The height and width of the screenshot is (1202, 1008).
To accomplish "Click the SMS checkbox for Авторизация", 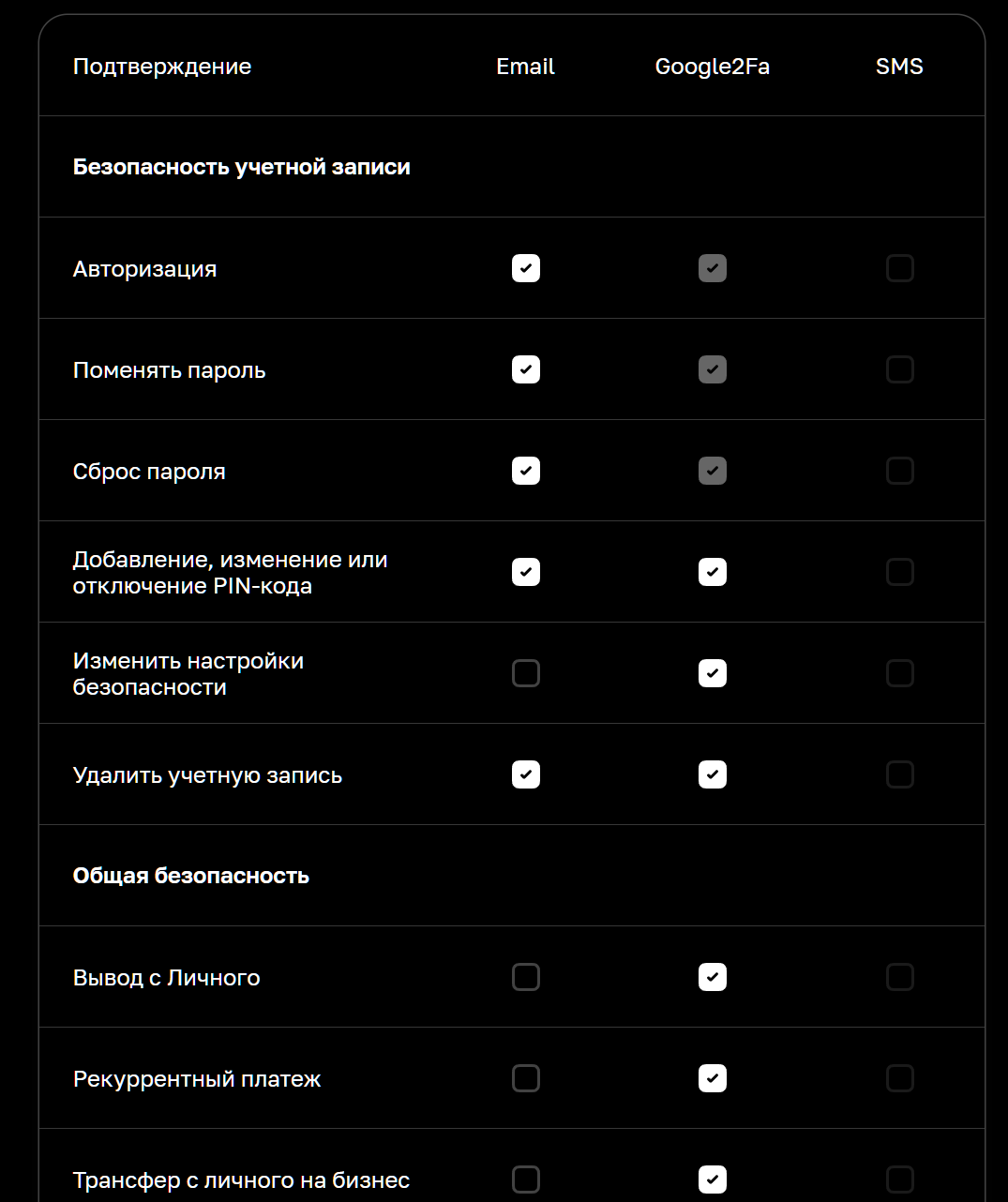I will 899,269.
